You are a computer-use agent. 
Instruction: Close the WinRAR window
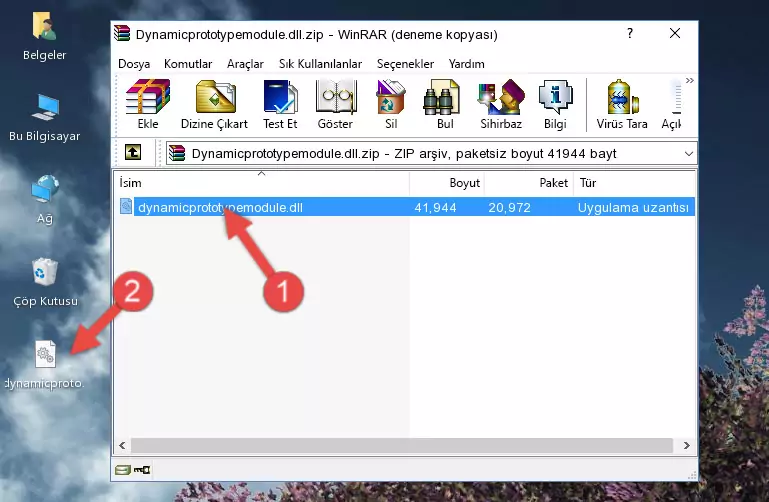[675, 33]
